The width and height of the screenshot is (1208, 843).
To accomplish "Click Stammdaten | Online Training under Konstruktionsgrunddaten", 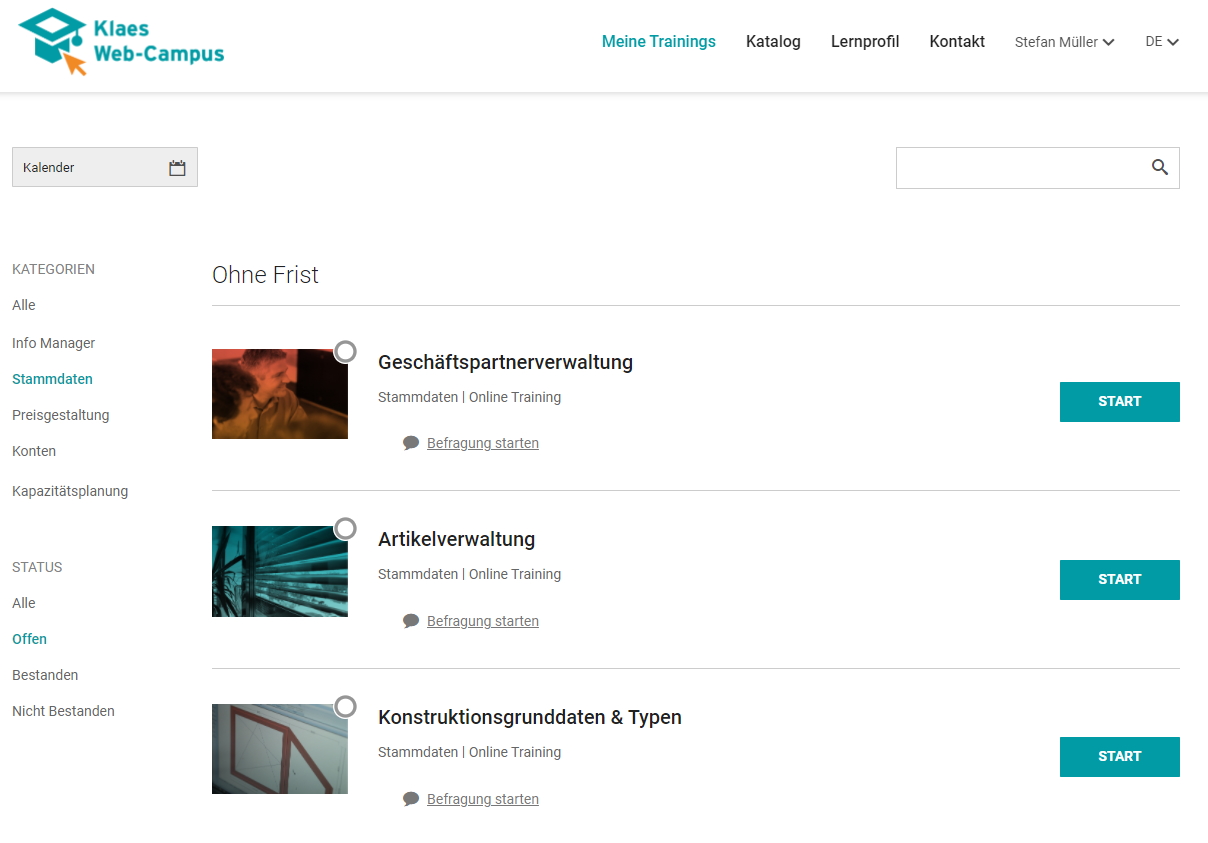I will tap(469, 752).
